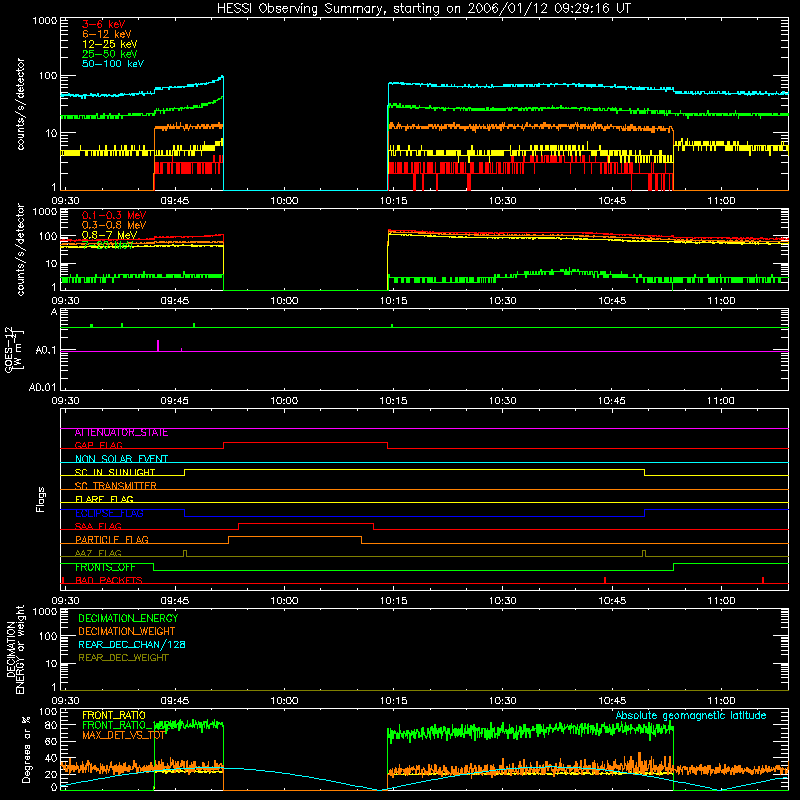The image size is (800, 800).
Task: Click the Absolute geomagnetic latitude label
Action: 691,716
